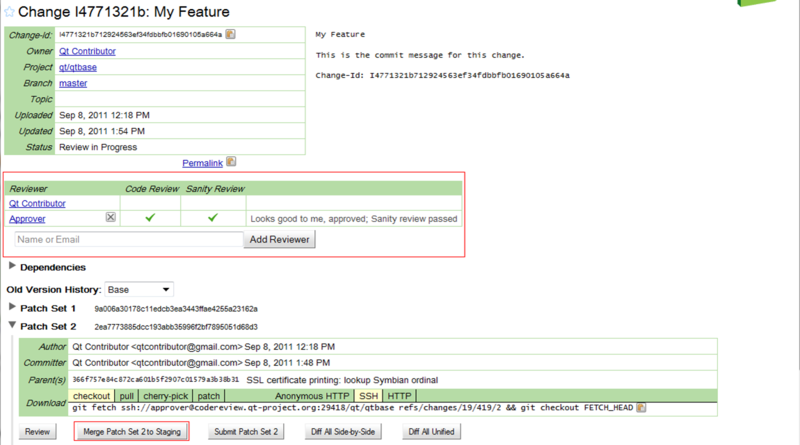
Task: Open the qt/qtbase project link
Action: (x=76, y=67)
